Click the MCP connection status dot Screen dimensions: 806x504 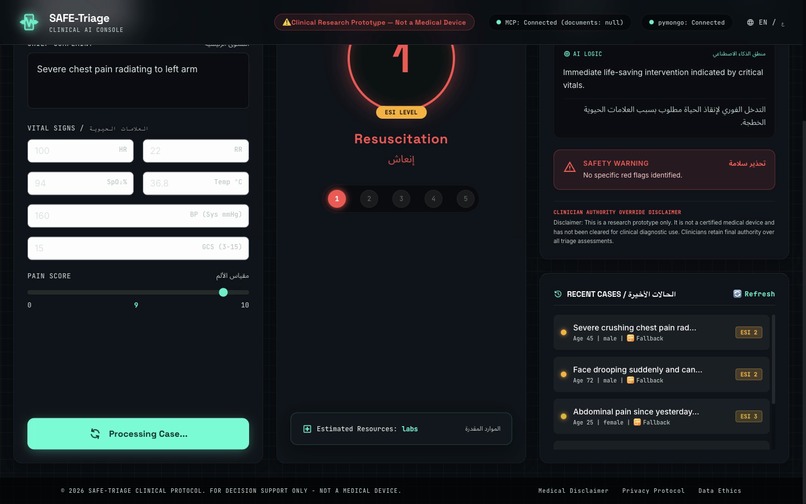click(x=498, y=22)
